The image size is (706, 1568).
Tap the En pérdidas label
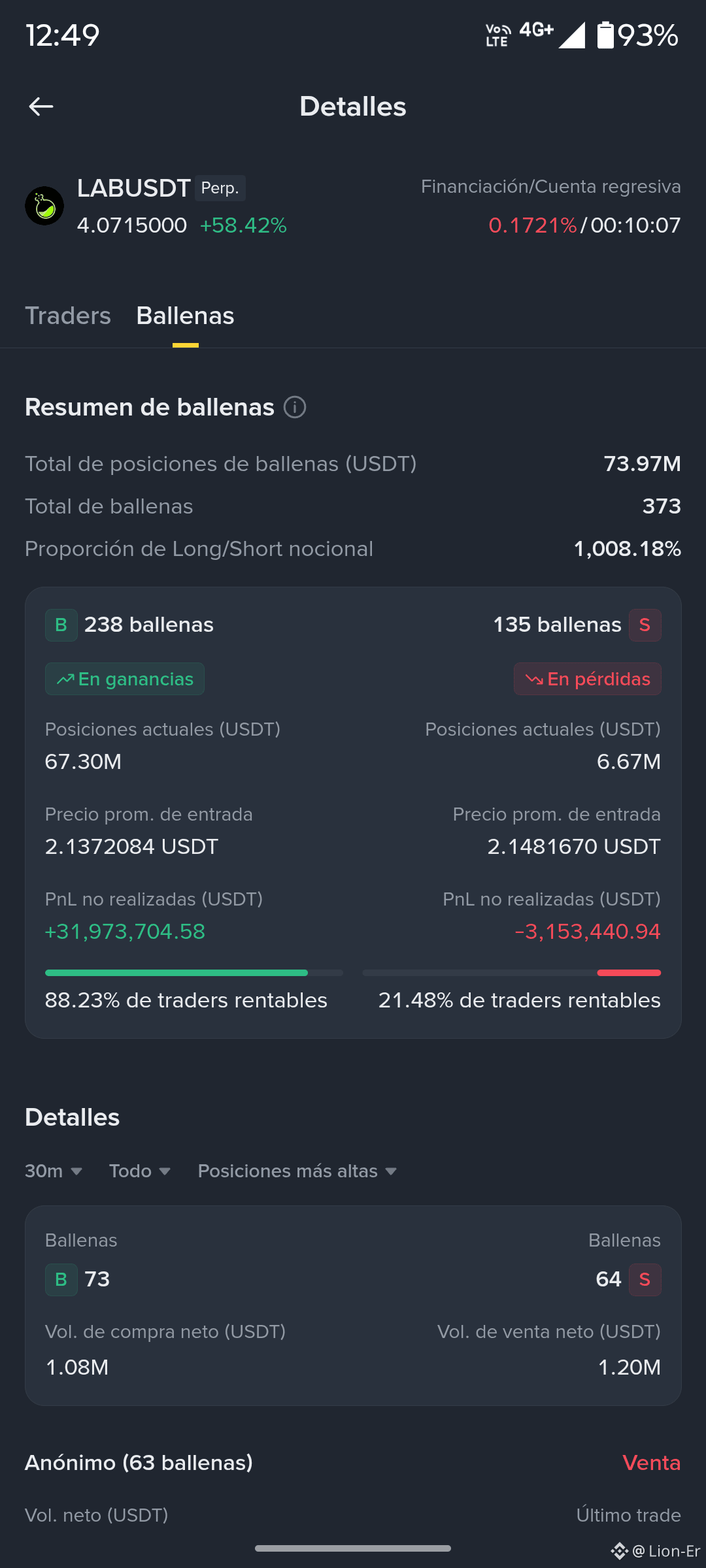[588, 679]
